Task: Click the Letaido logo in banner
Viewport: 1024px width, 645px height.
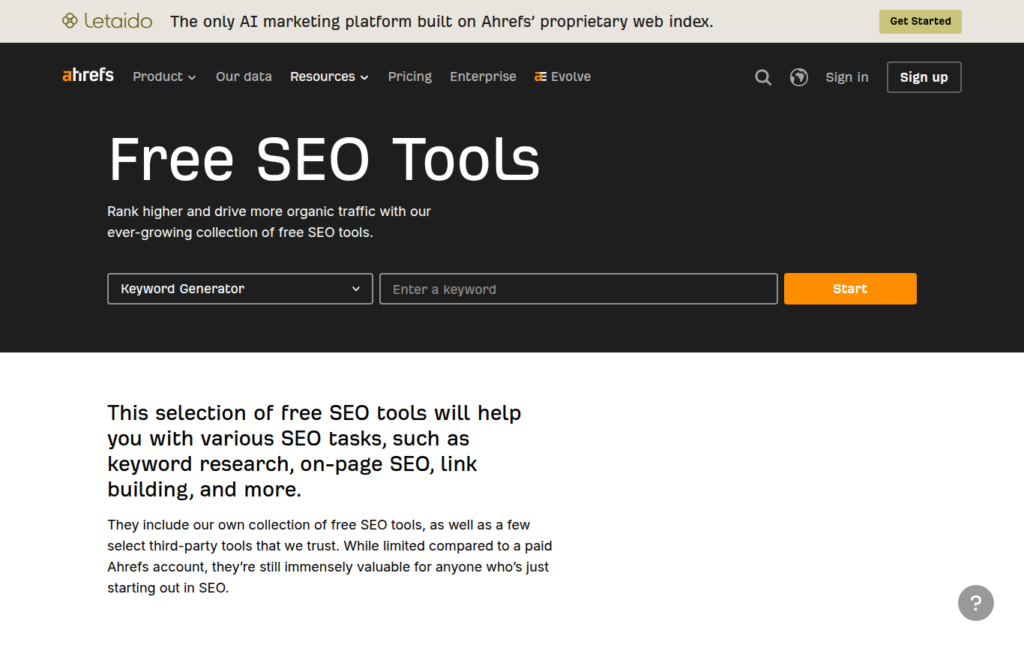Action: (107, 21)
